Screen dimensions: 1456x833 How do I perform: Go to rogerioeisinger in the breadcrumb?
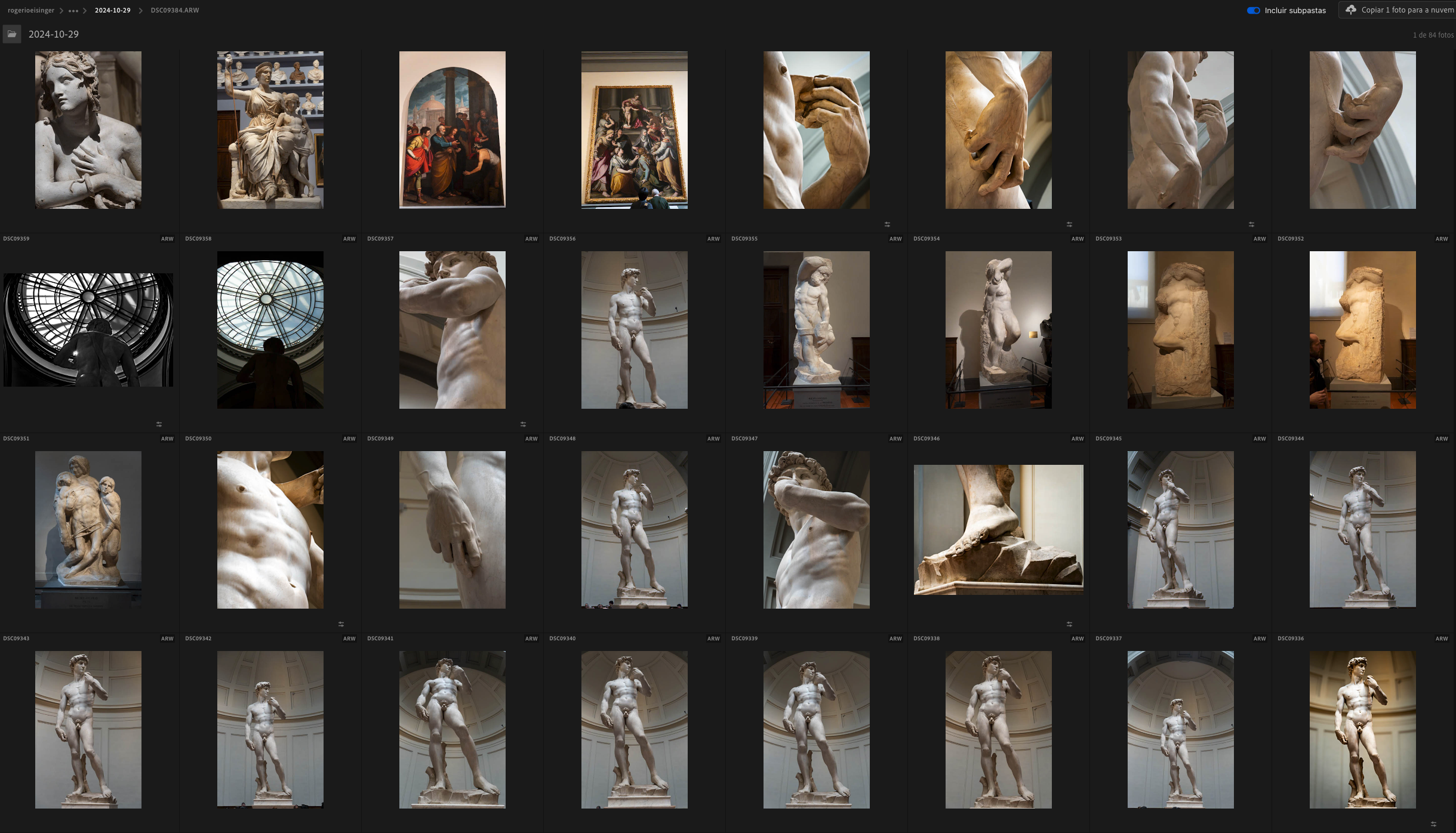tap(31, 10)
